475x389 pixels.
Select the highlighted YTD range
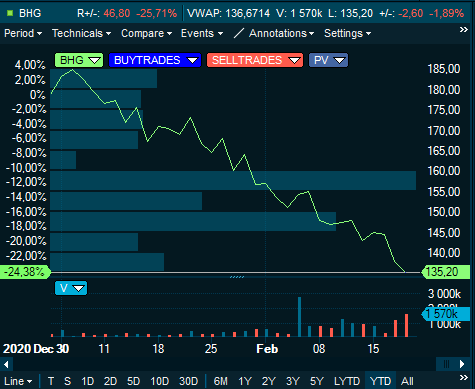click(x=380, y=381)
